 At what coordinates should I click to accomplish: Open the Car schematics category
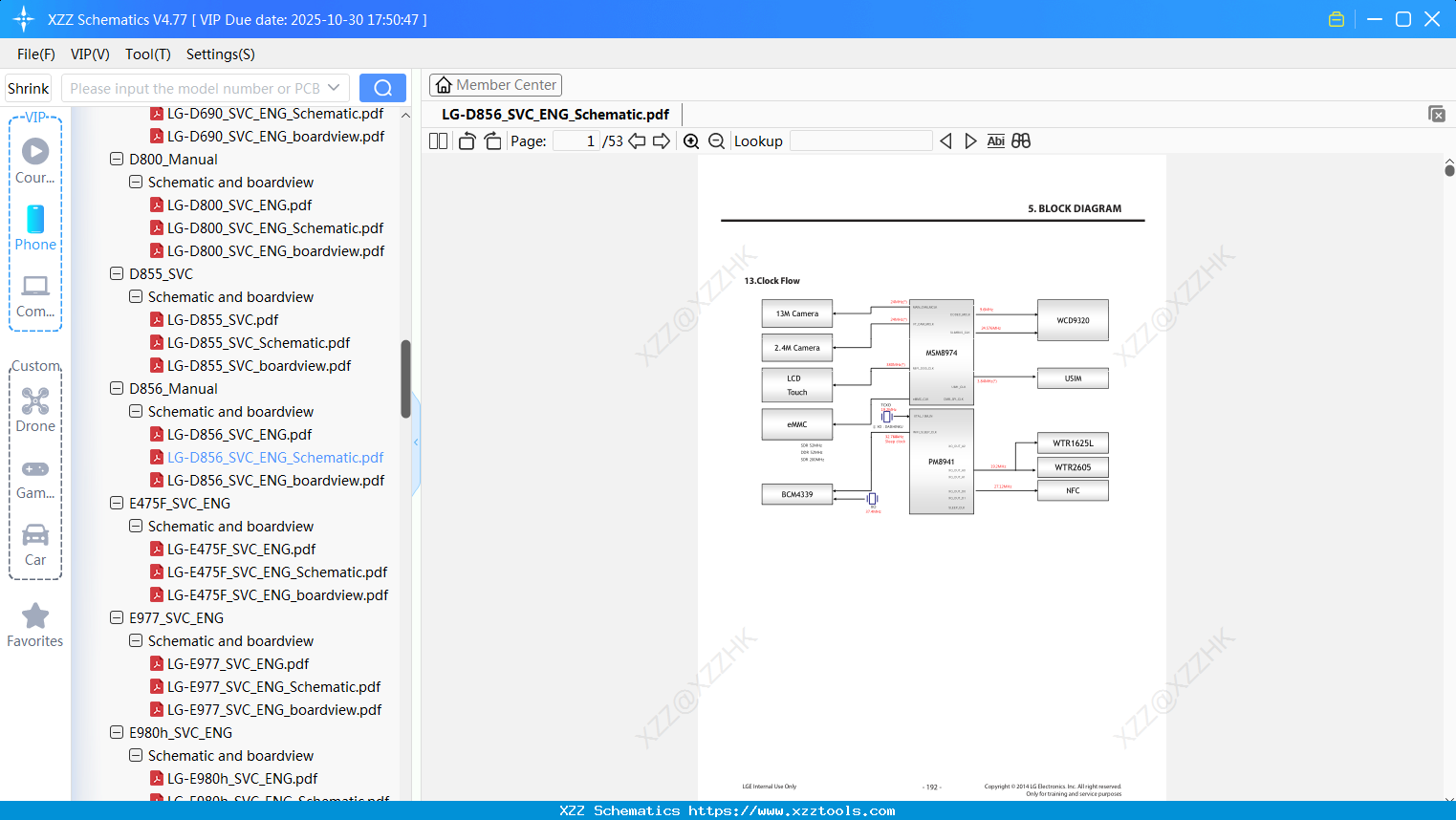34,540
